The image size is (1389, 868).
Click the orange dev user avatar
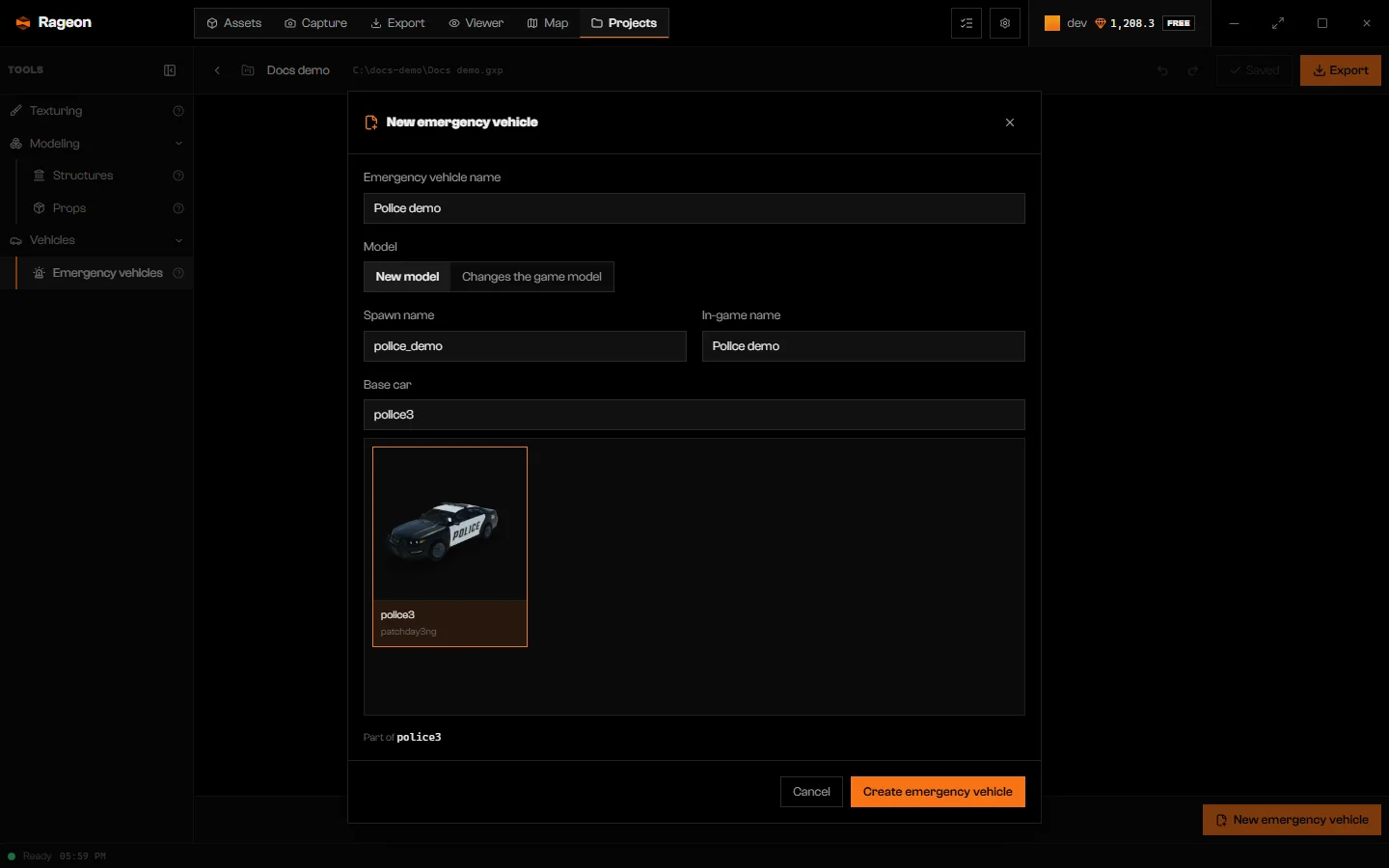[x=1052, y=23]
